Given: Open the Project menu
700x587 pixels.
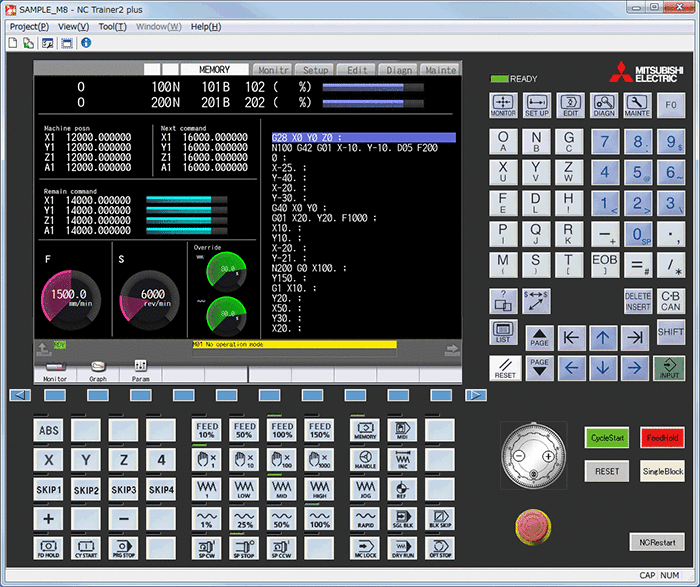Looking at the screenshot, I should click(x=29, y=26).
